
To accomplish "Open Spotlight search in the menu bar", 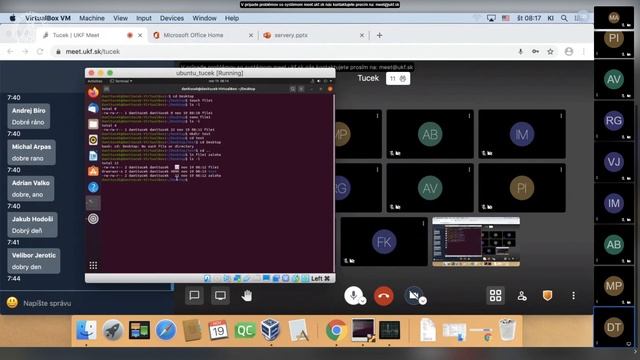I will (x=564, y=18).
